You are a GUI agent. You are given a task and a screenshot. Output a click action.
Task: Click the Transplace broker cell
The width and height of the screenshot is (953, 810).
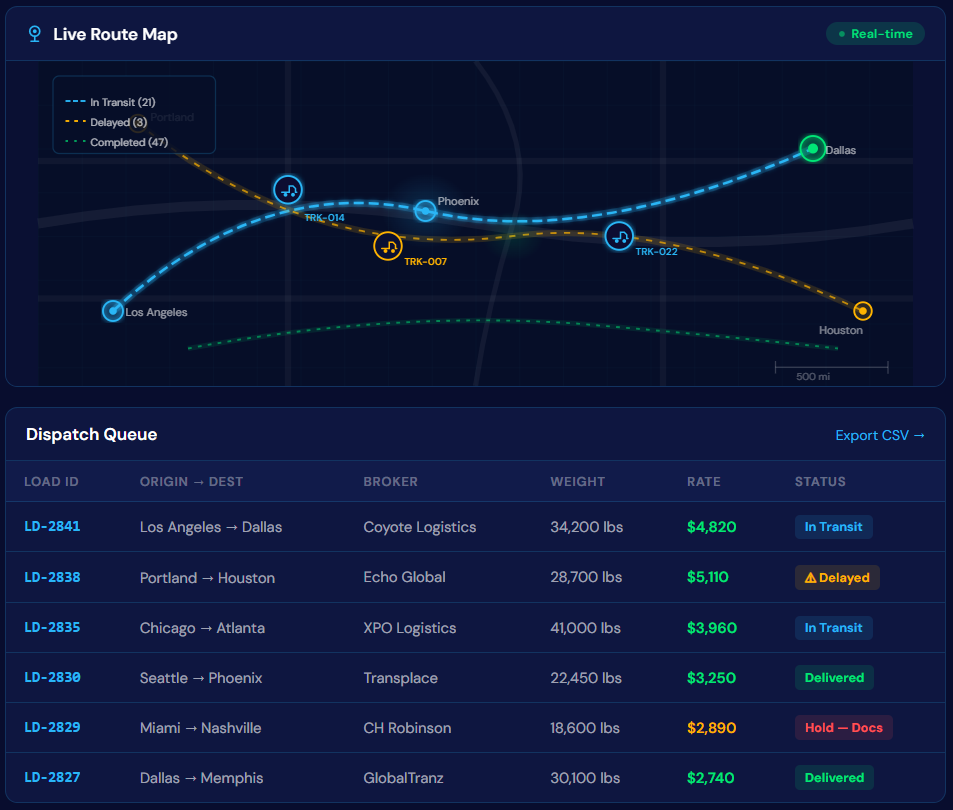click(401, 678)
